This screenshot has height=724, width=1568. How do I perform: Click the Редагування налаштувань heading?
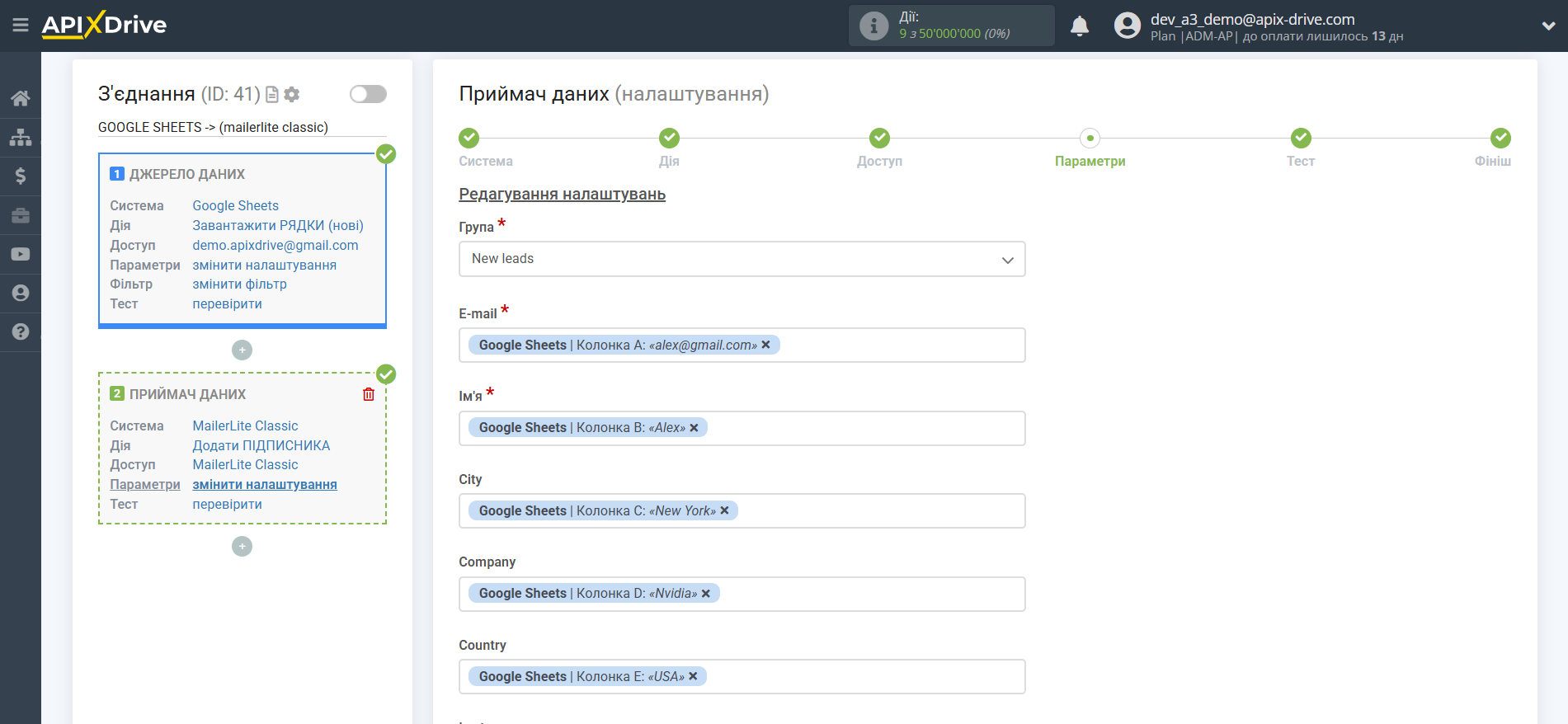point(563,194)
